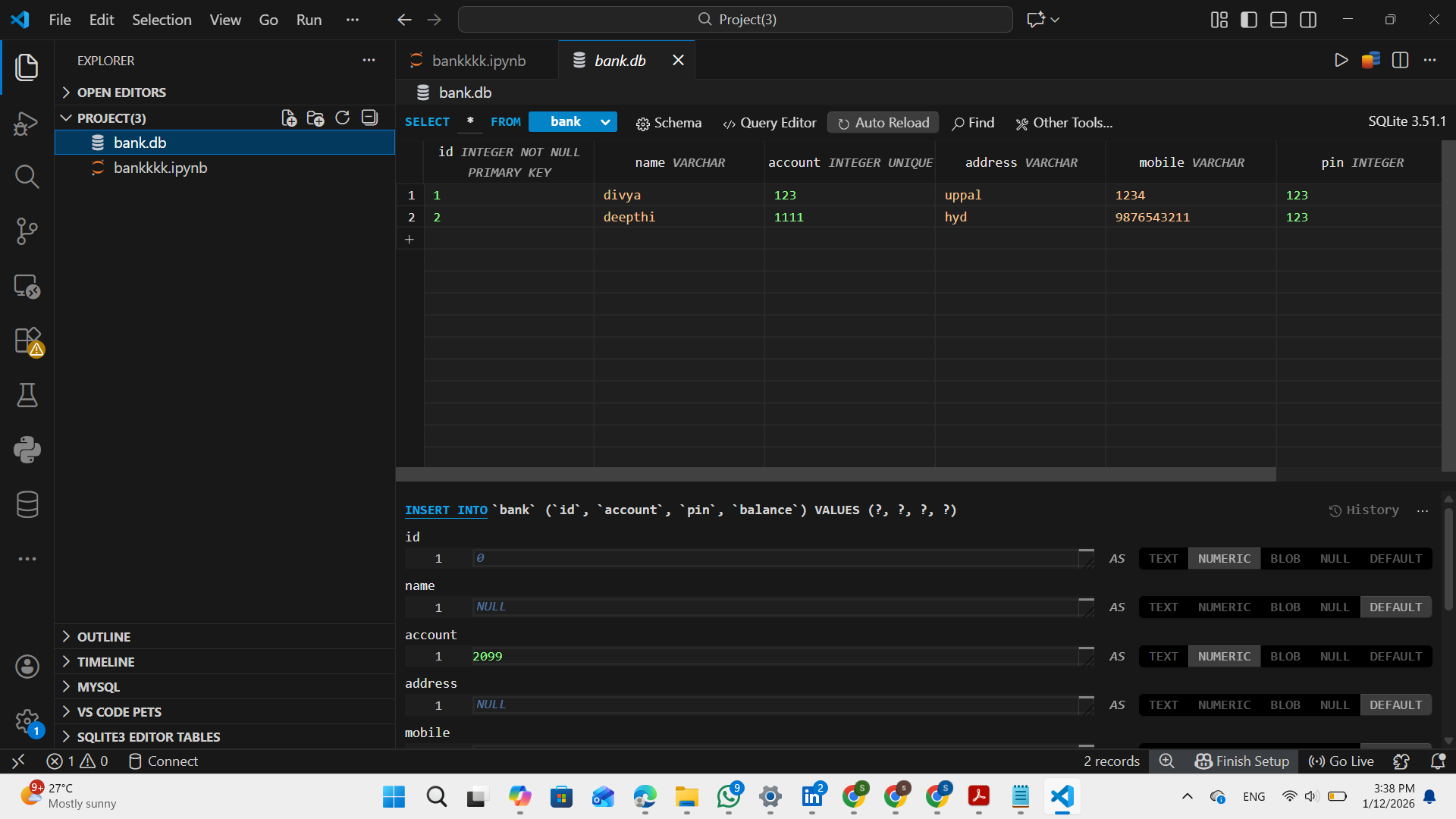Select NULL type for the account value
Screen dimensions: 1456x819
[x=1334, y=656]
